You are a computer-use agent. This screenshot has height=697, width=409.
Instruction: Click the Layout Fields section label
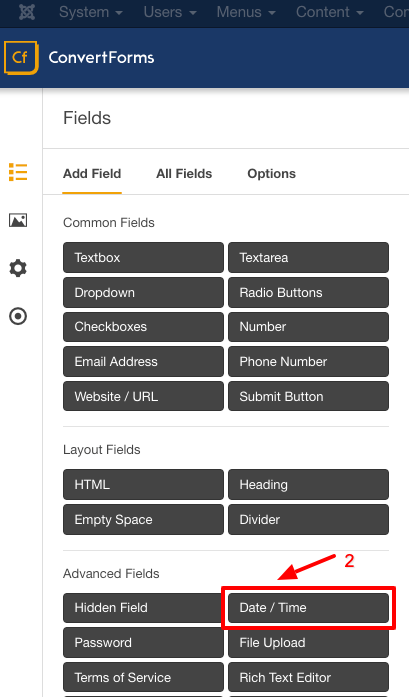click(x=102, y=450)
